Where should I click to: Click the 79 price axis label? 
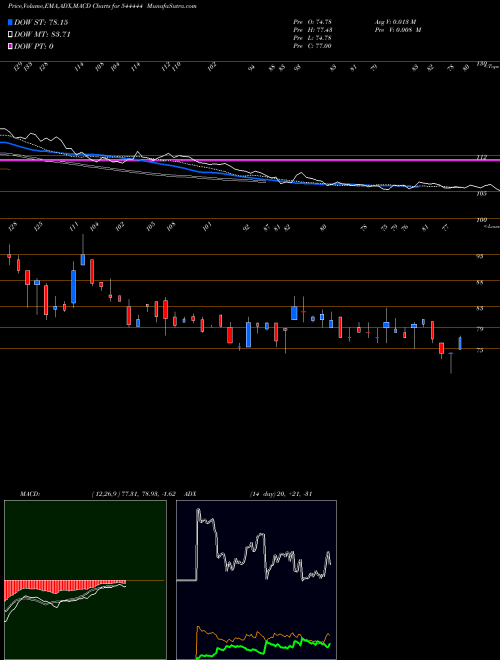(480, 329)
